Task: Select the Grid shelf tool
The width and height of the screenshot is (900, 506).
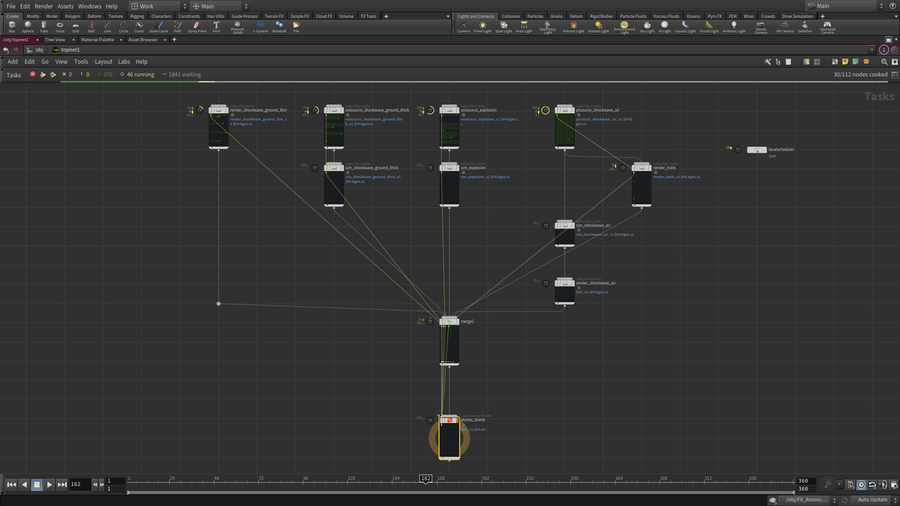Action: [75, 27]
